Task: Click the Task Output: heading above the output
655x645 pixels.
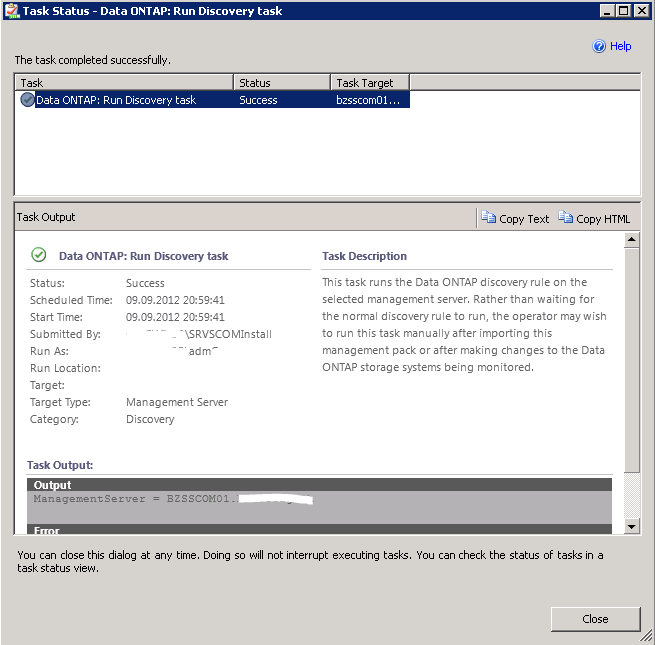Action: click(x=60, y=465)
